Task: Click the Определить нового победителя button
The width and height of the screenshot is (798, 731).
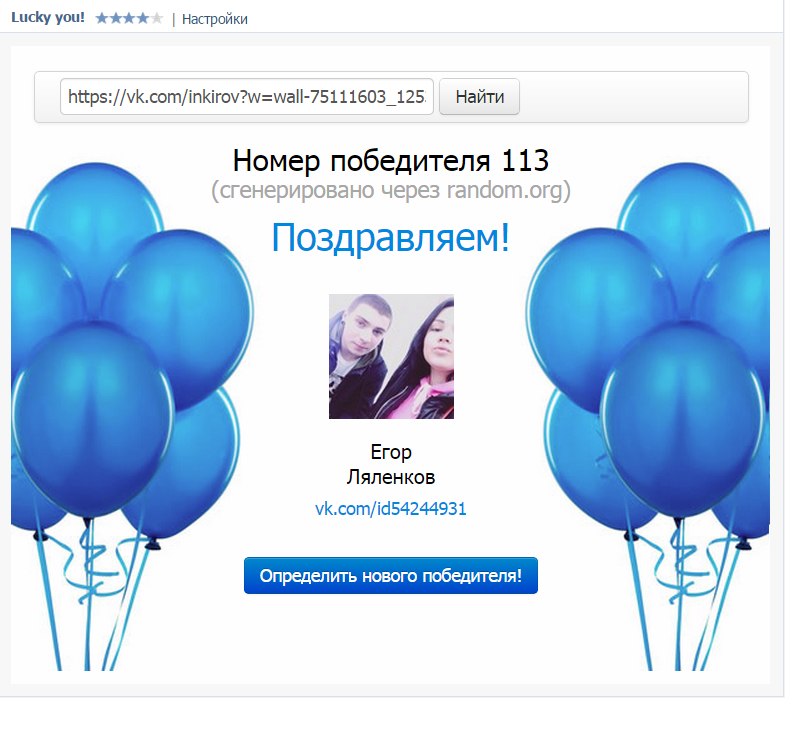Action: [391, 576]
